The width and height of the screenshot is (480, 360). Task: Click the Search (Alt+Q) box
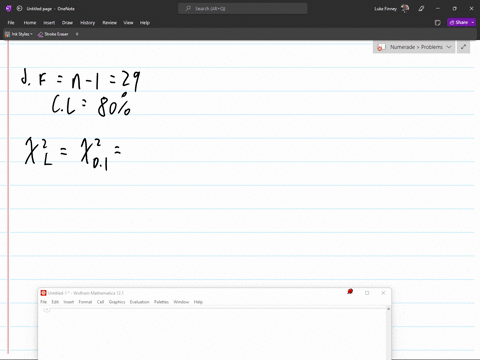point(243,8)
